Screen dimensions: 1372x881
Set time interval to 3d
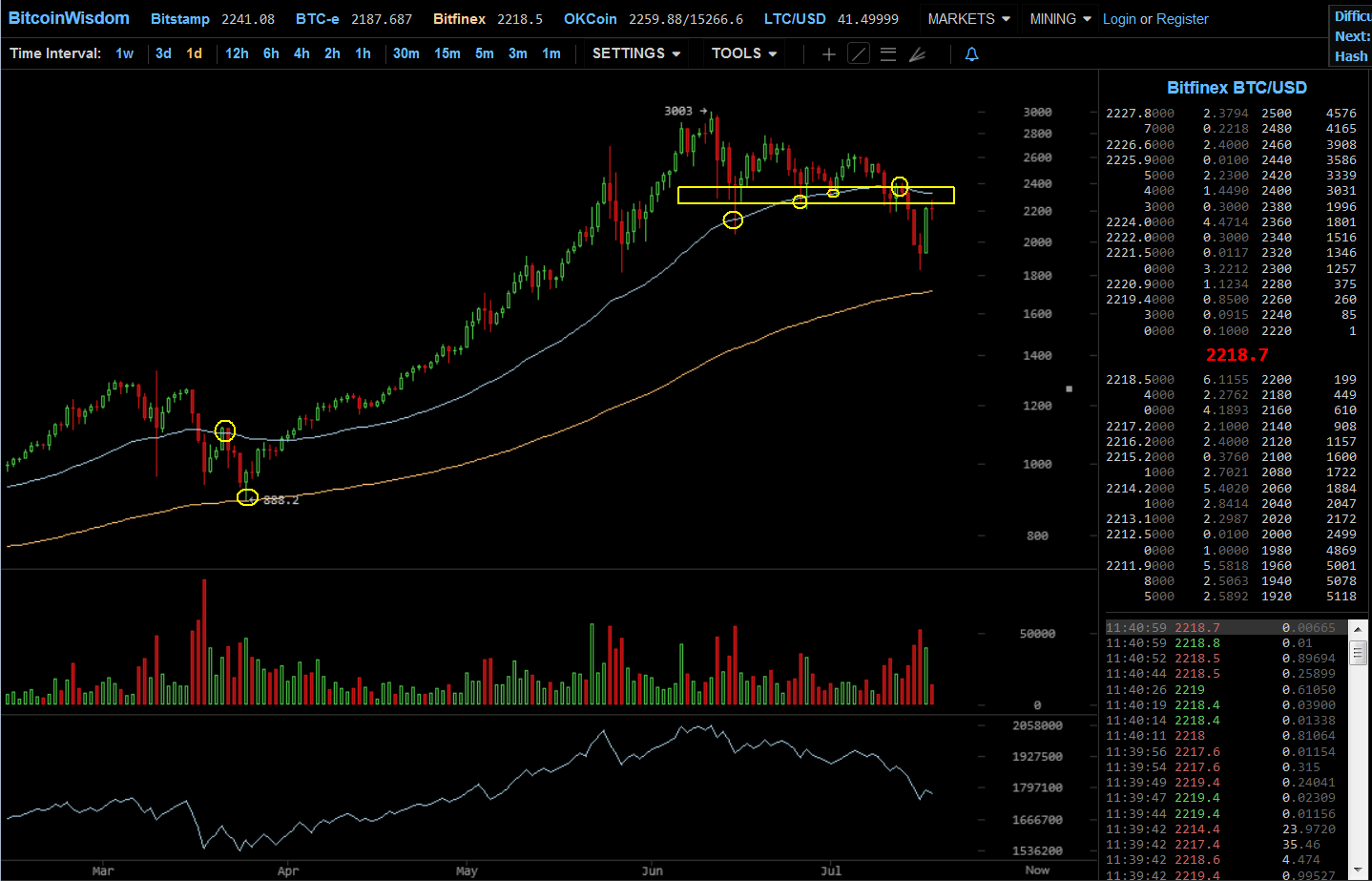[x=164, y=53]
